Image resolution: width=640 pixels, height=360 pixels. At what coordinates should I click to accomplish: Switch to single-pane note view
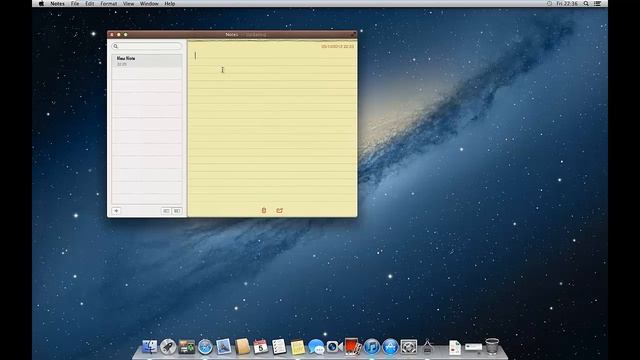[x=166, y=211]
